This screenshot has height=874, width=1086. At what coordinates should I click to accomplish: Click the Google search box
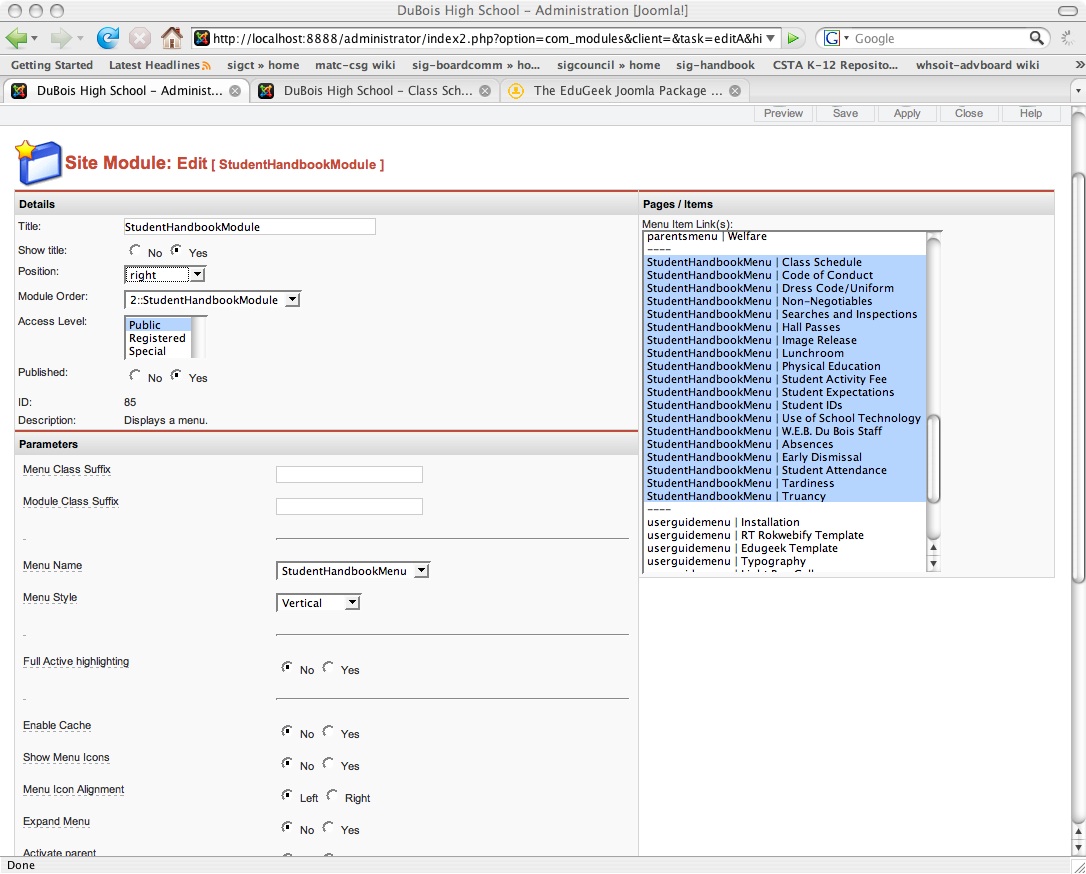940,38
